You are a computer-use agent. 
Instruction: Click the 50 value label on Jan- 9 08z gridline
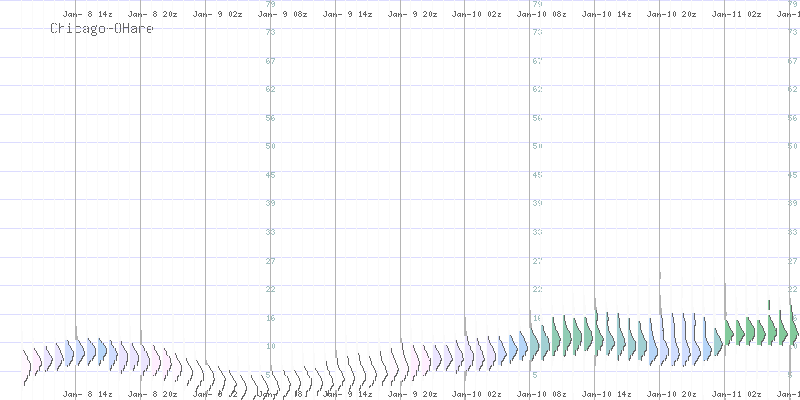point(269,146)
